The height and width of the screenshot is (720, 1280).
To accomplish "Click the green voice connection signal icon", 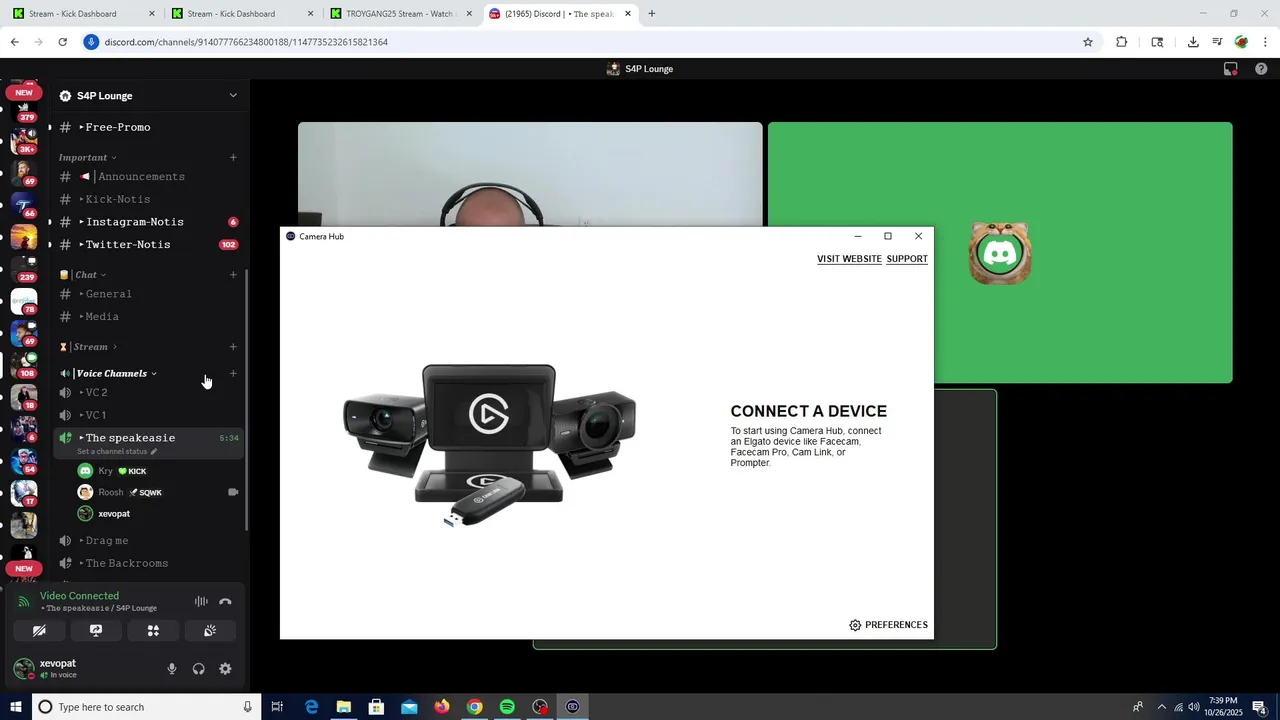I will [23, 602].
